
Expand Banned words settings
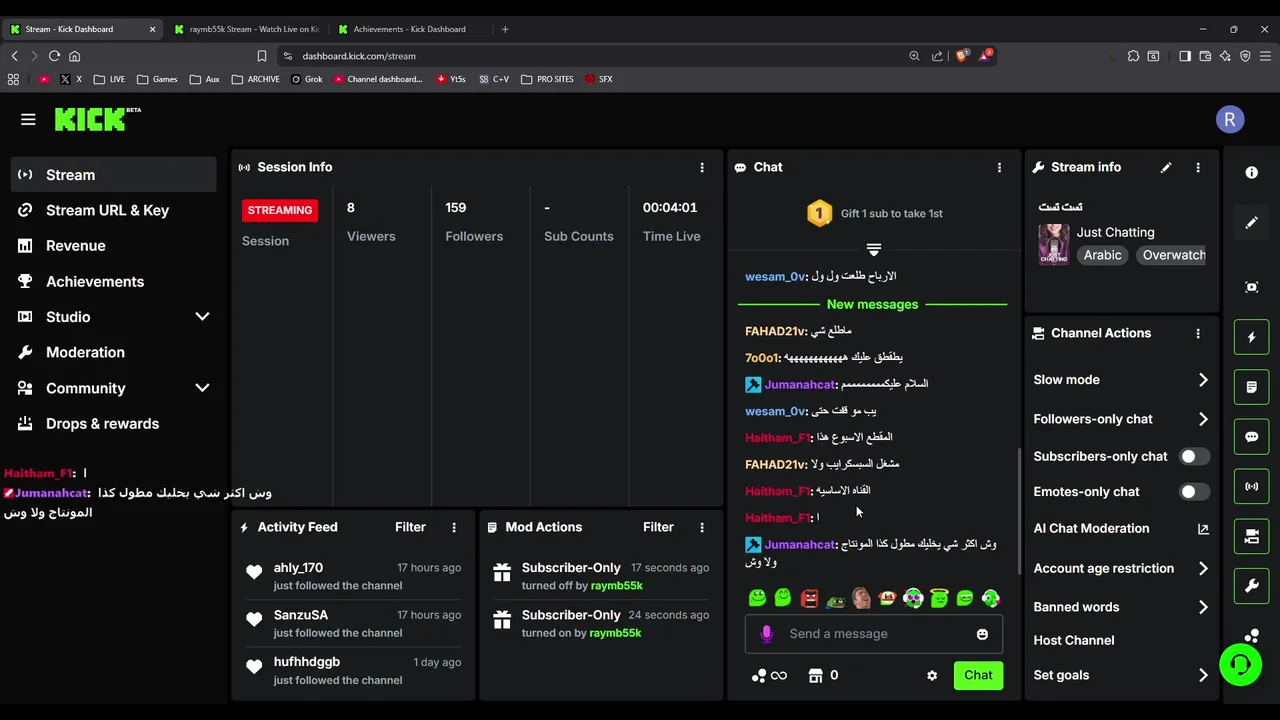(x=1203, y=607)
